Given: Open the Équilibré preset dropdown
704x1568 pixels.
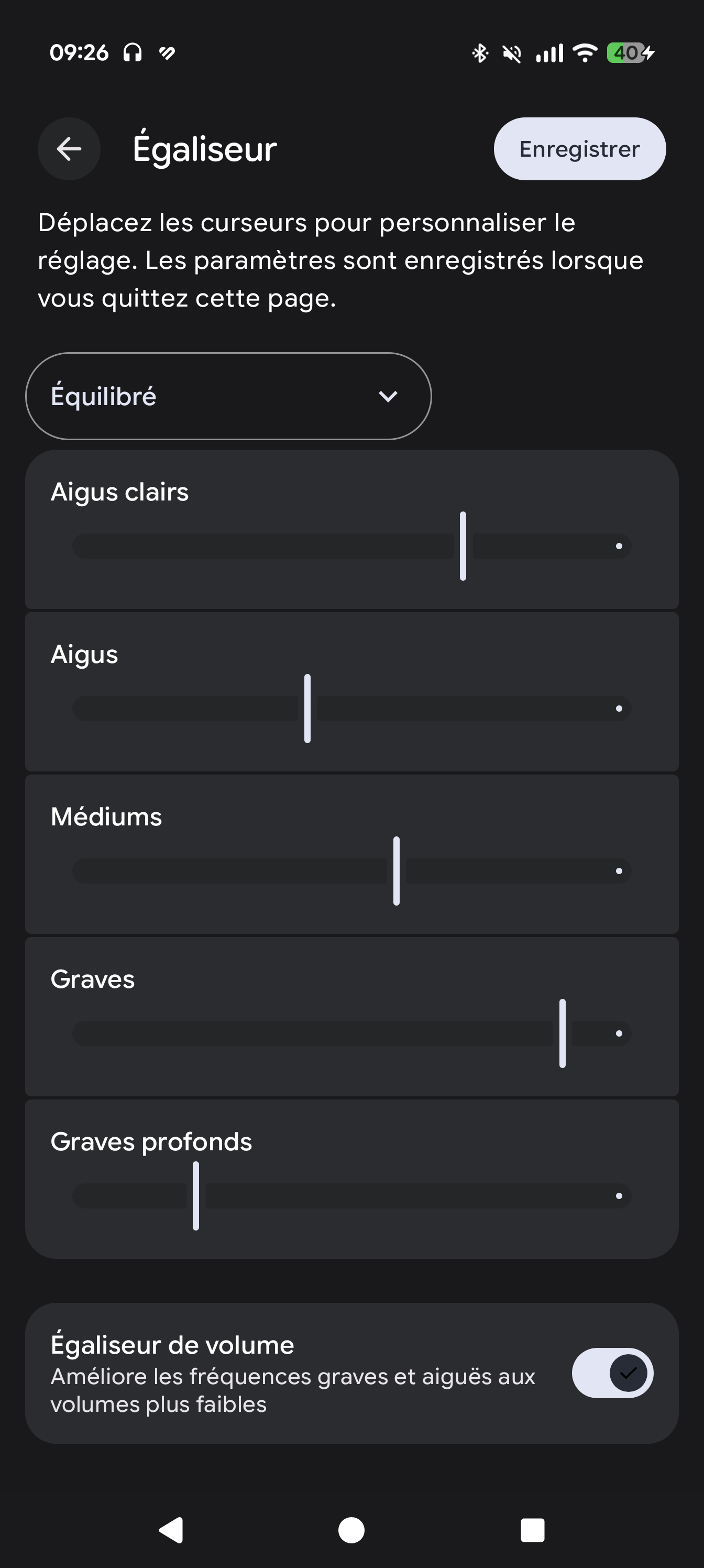Looking at the screenshot, I should (x=228, y=396).
